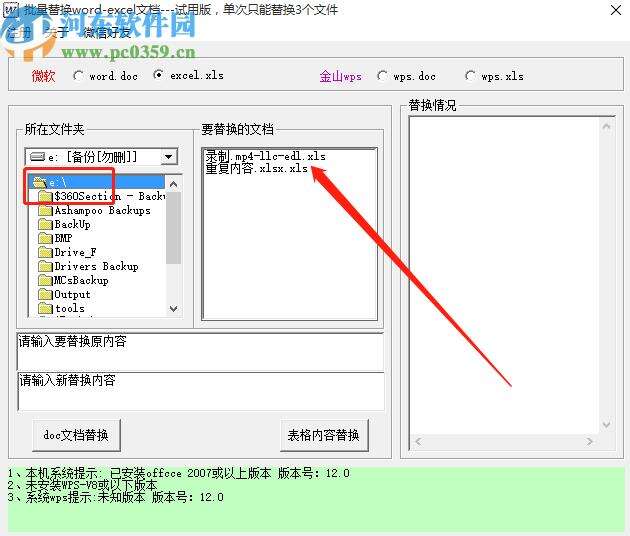Select the e:\ root folder

coord(97,182)
